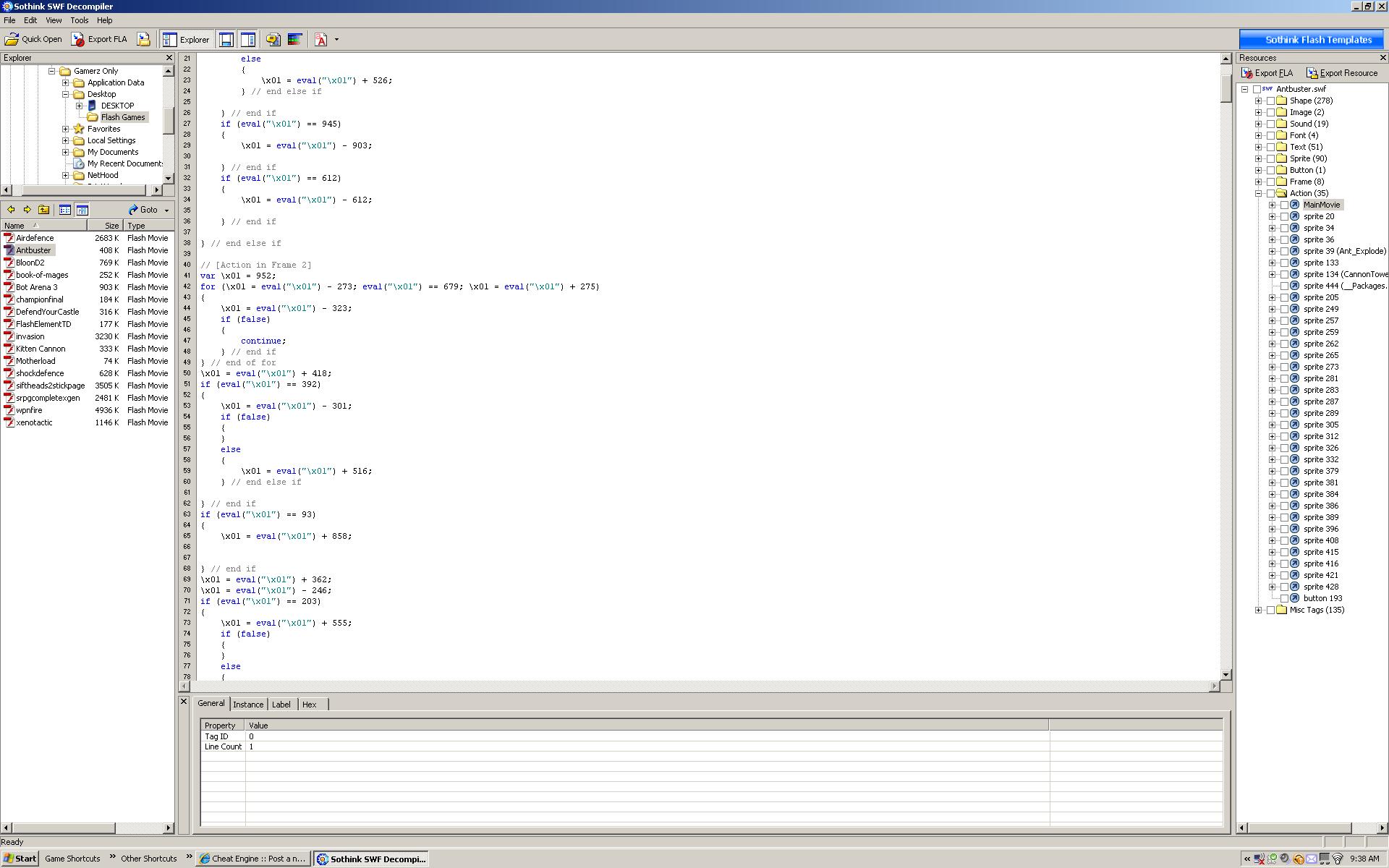Screen dimensions: 1389x868
Task: Select the horizontal split layout icon
Action: pos(226,39)
